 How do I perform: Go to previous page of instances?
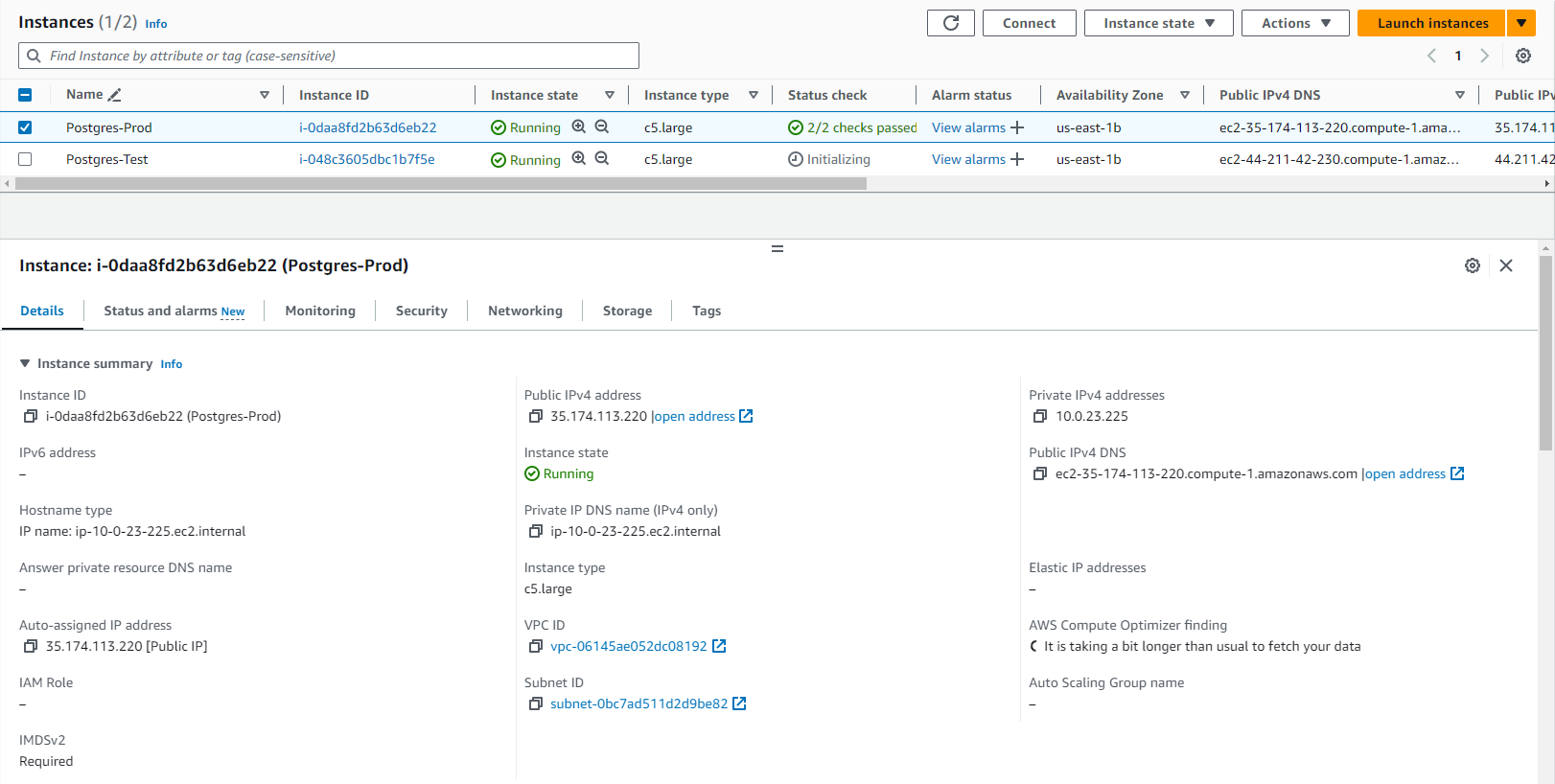coord(1431,56)
